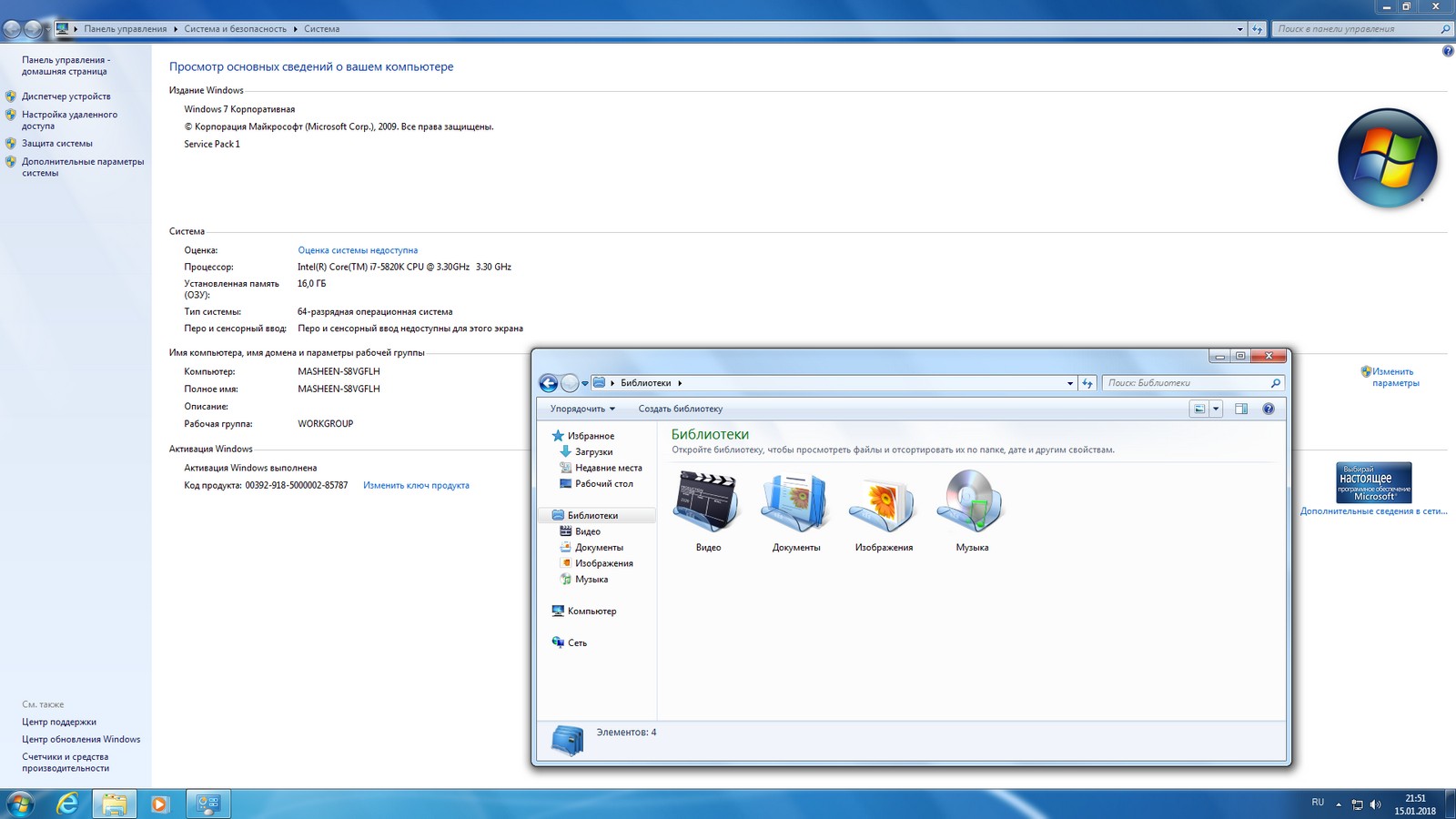Select Рабочий стол in the navigation pane
The width and height of the screenshot is (1456, 819).
coord(603,483)
